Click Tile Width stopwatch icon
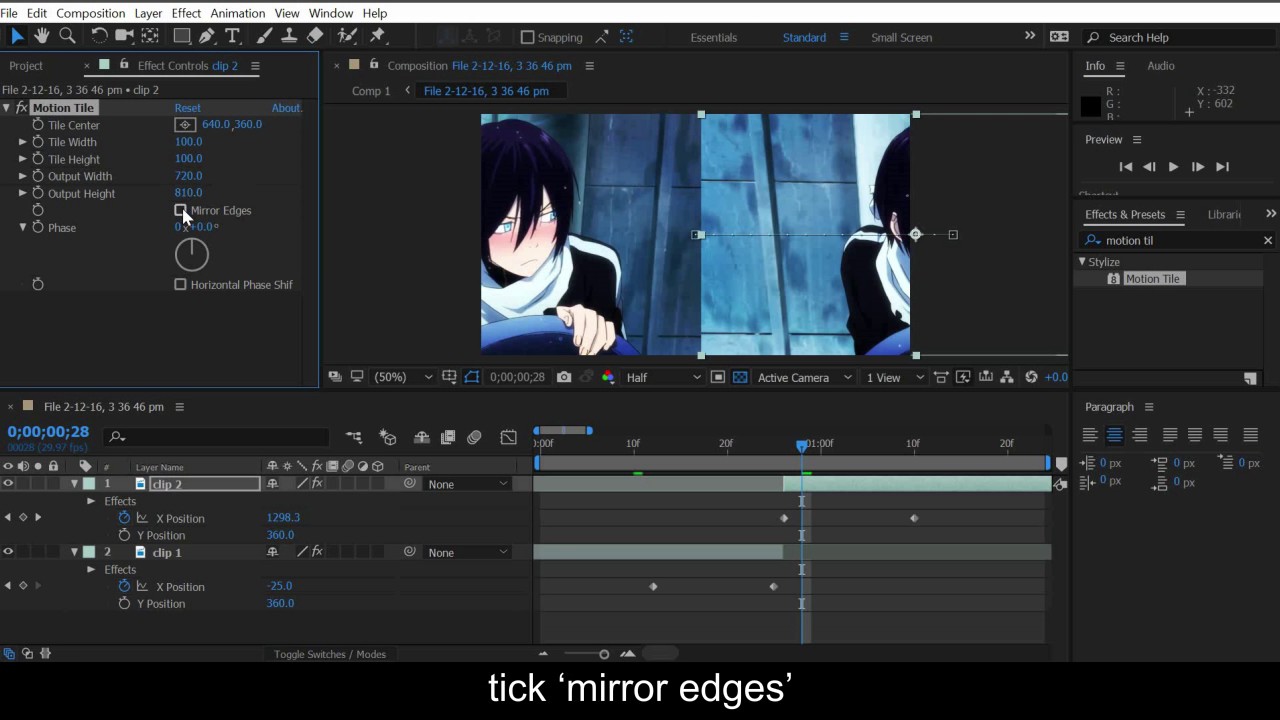Image resolution: width=1280 pixels, height=720 pixels. 38,142
